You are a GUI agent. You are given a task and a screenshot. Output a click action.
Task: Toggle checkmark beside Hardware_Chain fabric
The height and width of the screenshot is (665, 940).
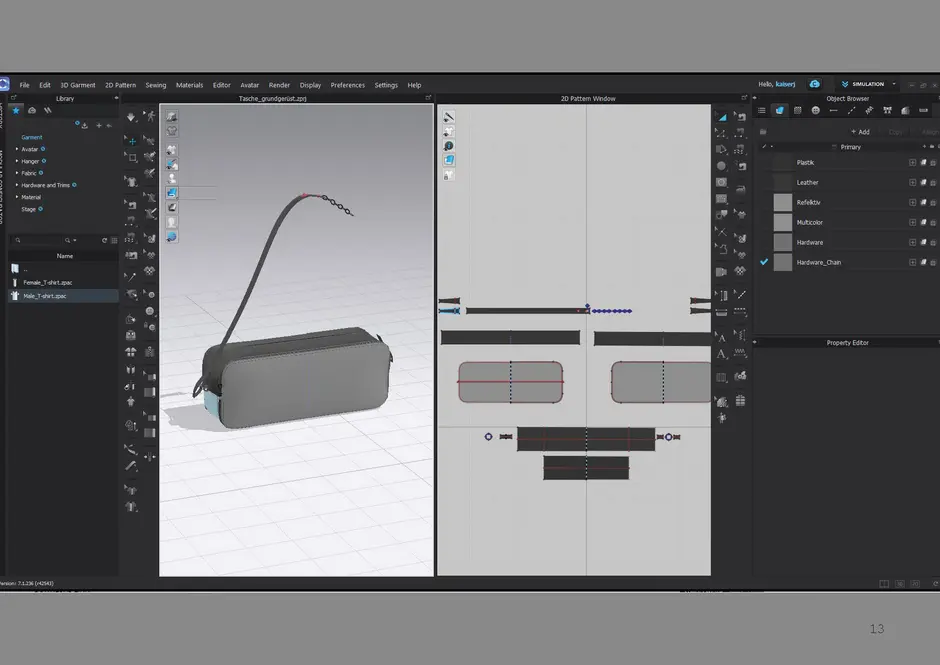pyautogui.click(x=764, y=262)
